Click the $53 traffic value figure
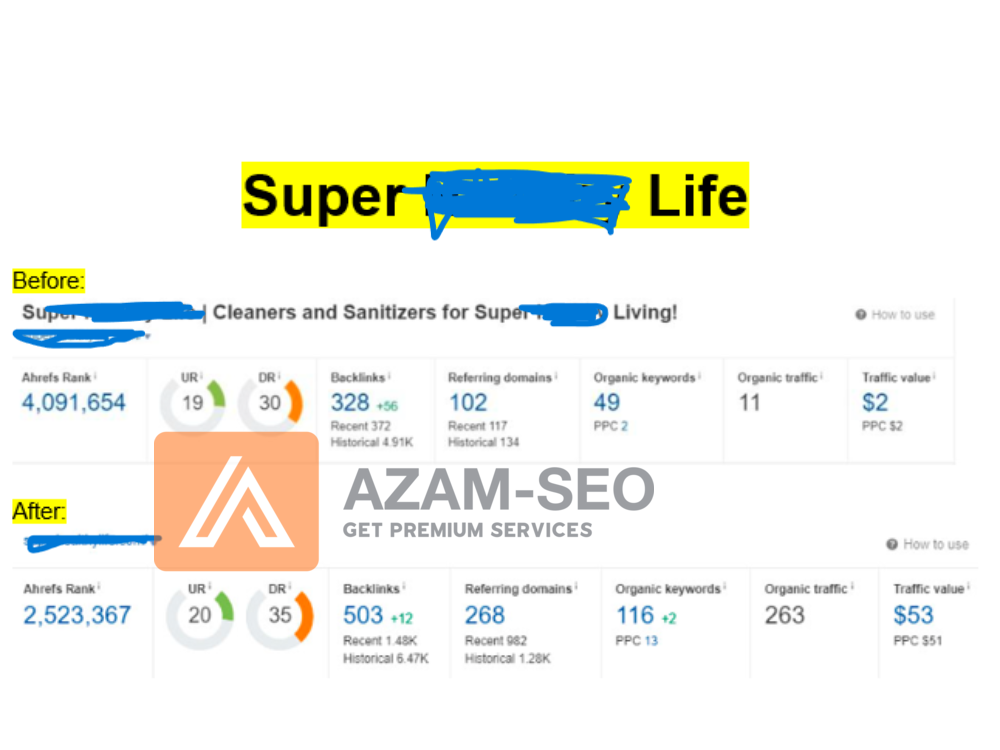1000x750 pixels. (x=913, y=614)
